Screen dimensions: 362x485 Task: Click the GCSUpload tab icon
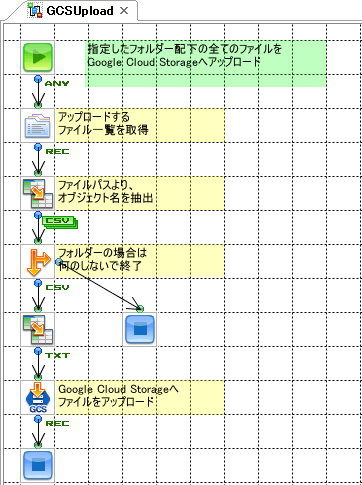point(35,10)
